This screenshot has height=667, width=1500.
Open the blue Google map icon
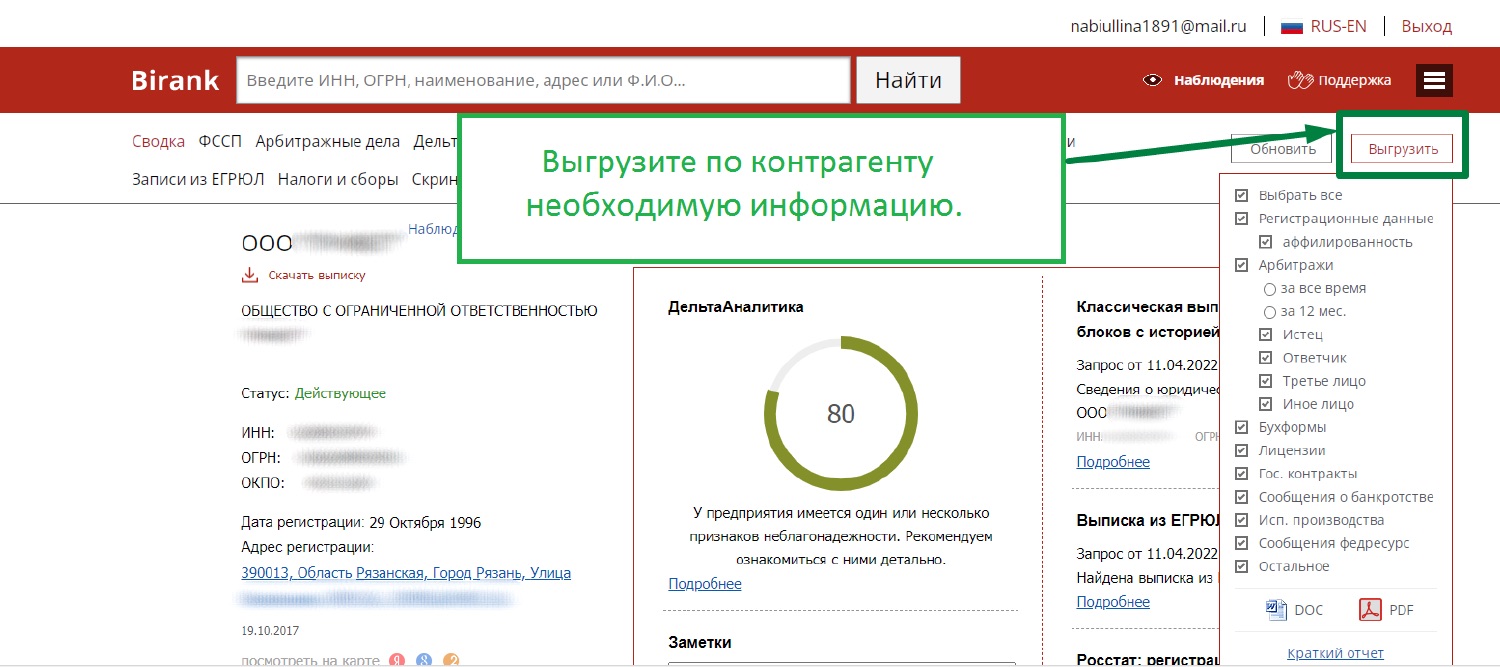coord(425,661)
